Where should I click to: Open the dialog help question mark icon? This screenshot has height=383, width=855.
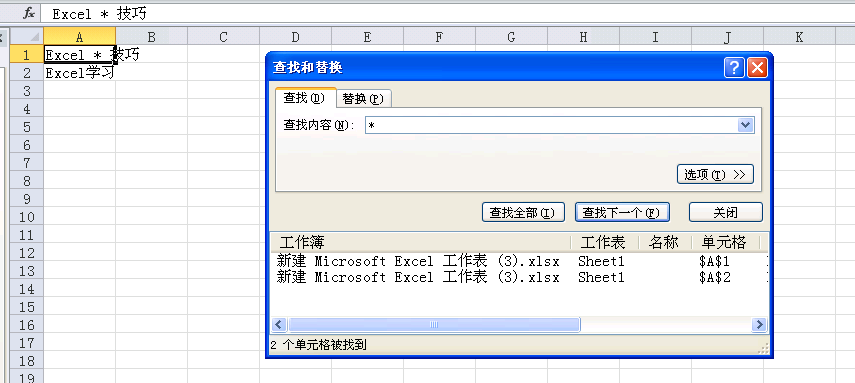[734, 68]
